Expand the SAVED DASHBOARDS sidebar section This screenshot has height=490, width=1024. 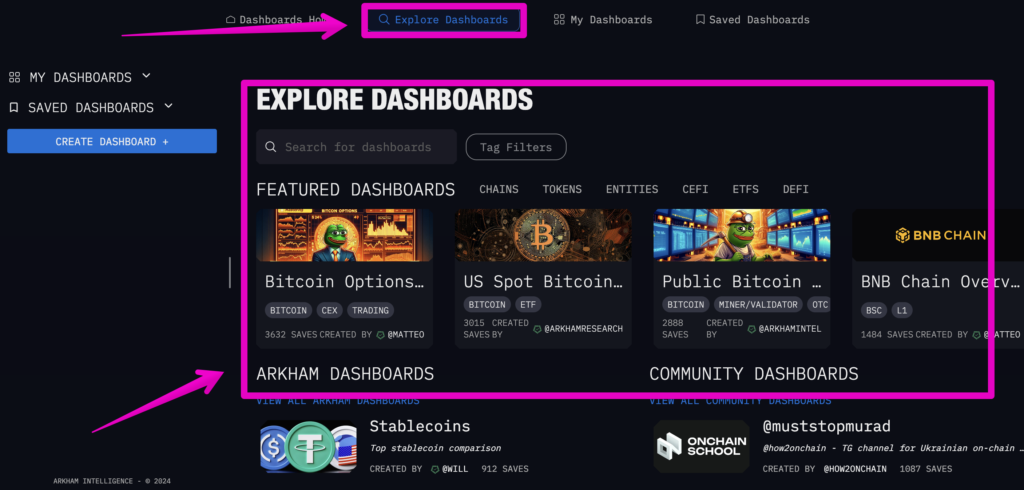pyautogui.click(x=168, y=106)
